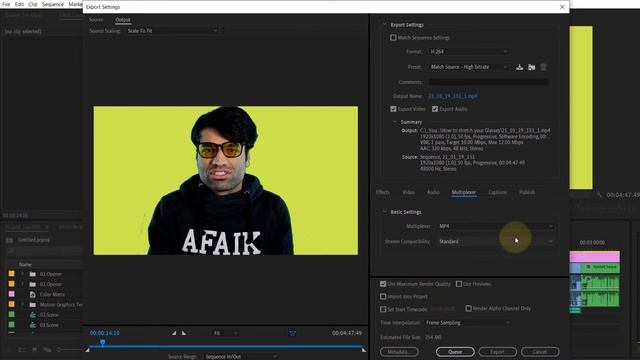Click the Color Matte file icon
Viewport: 640px width, 360px height.
[33, 294]
